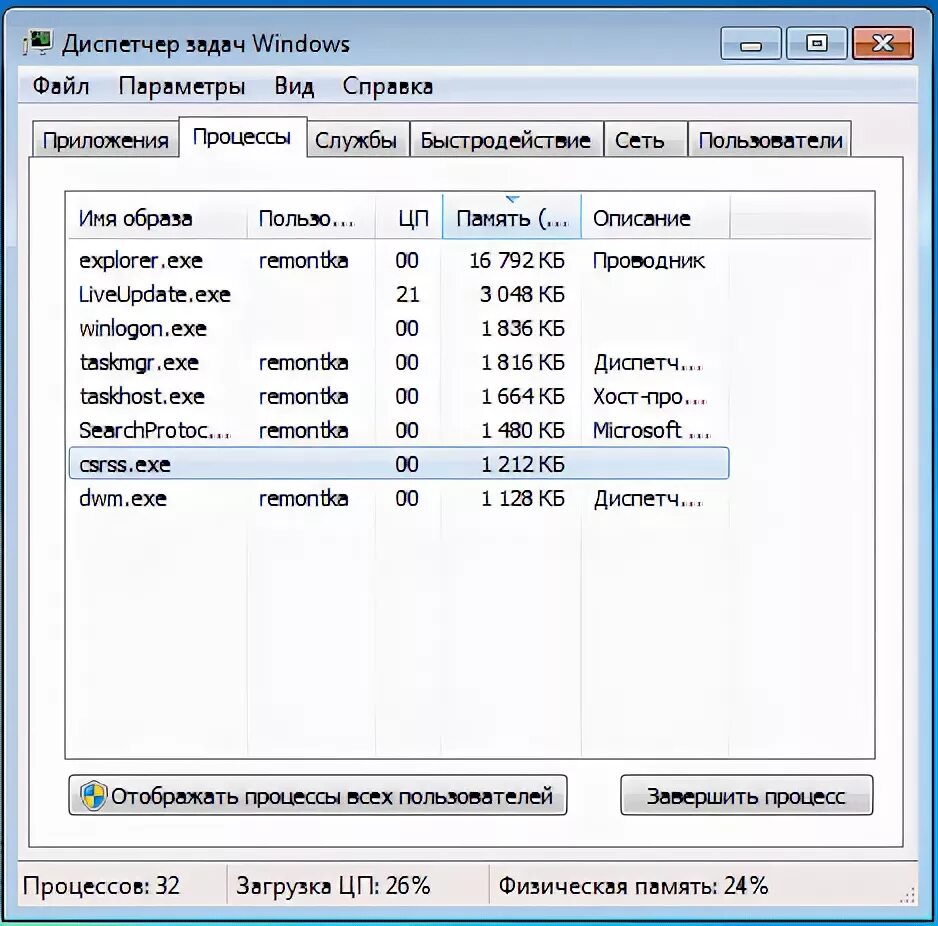The height and width of the screenshot is (926, 938).
Task: Click remontka user in dwm.exe row
Action: [303, 498]
